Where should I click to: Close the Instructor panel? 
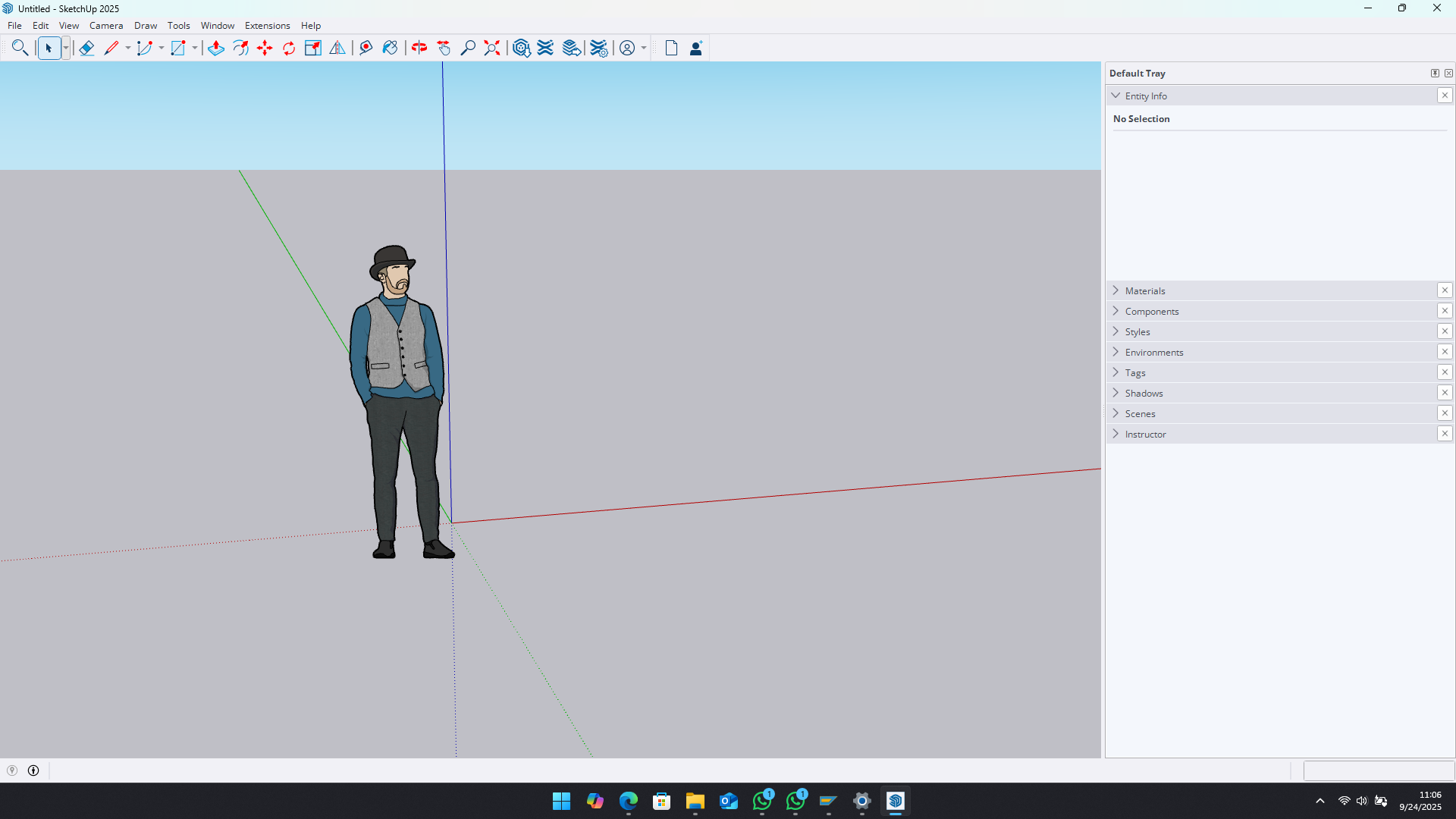click(1445, 434)
